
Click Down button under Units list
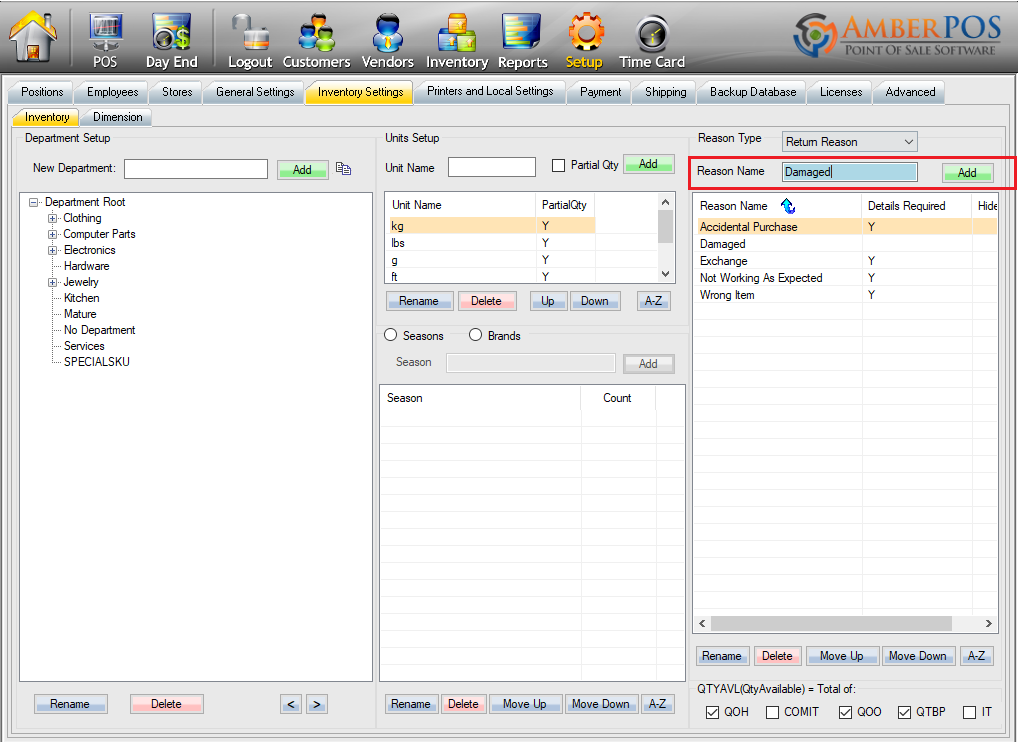(595, 301)
